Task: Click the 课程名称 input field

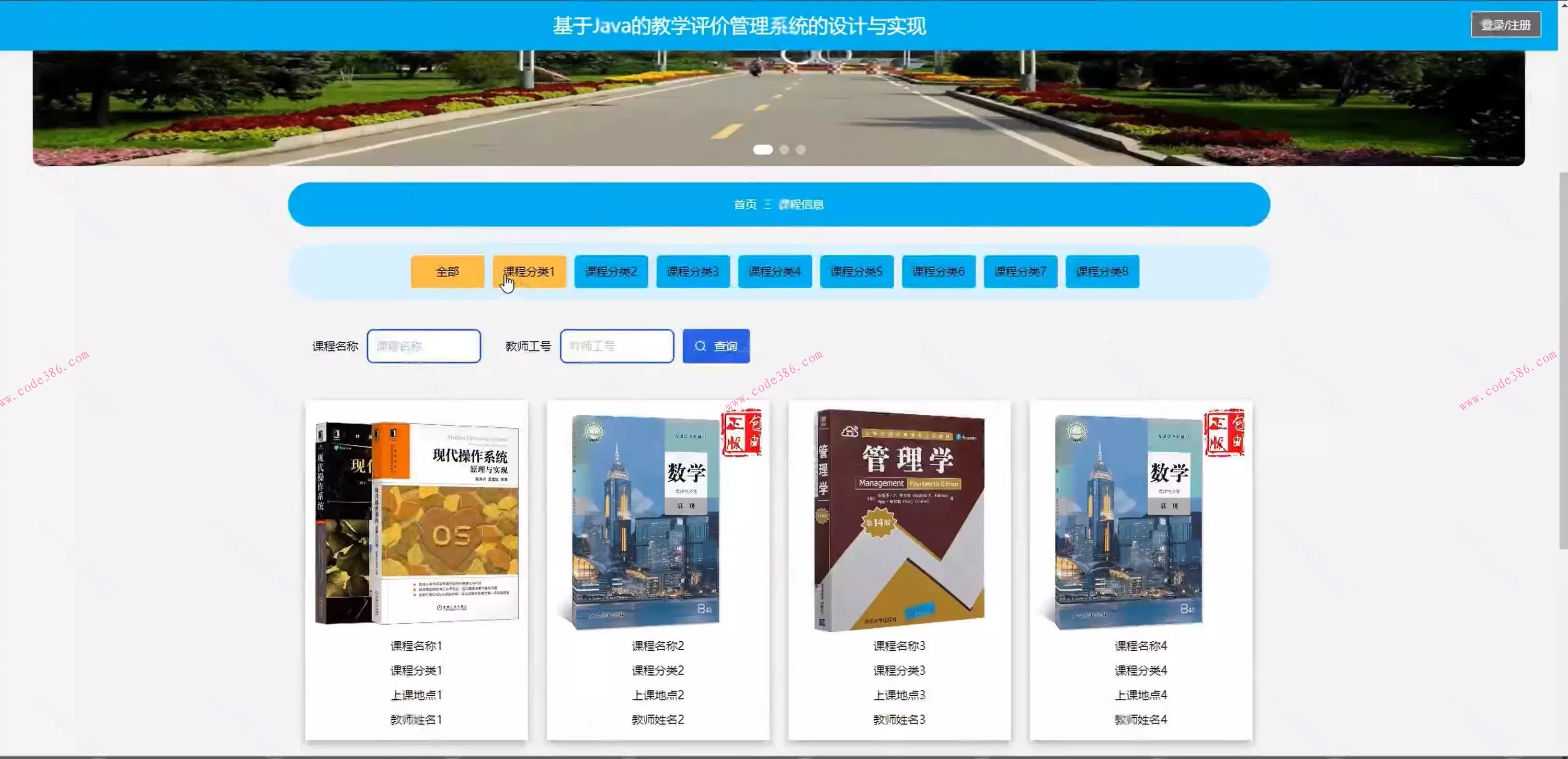Action: [423, 345]
